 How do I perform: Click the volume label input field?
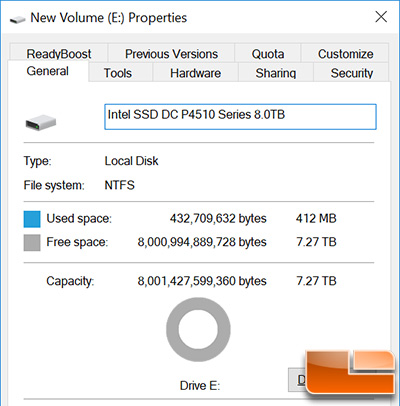tap(240, 117)
